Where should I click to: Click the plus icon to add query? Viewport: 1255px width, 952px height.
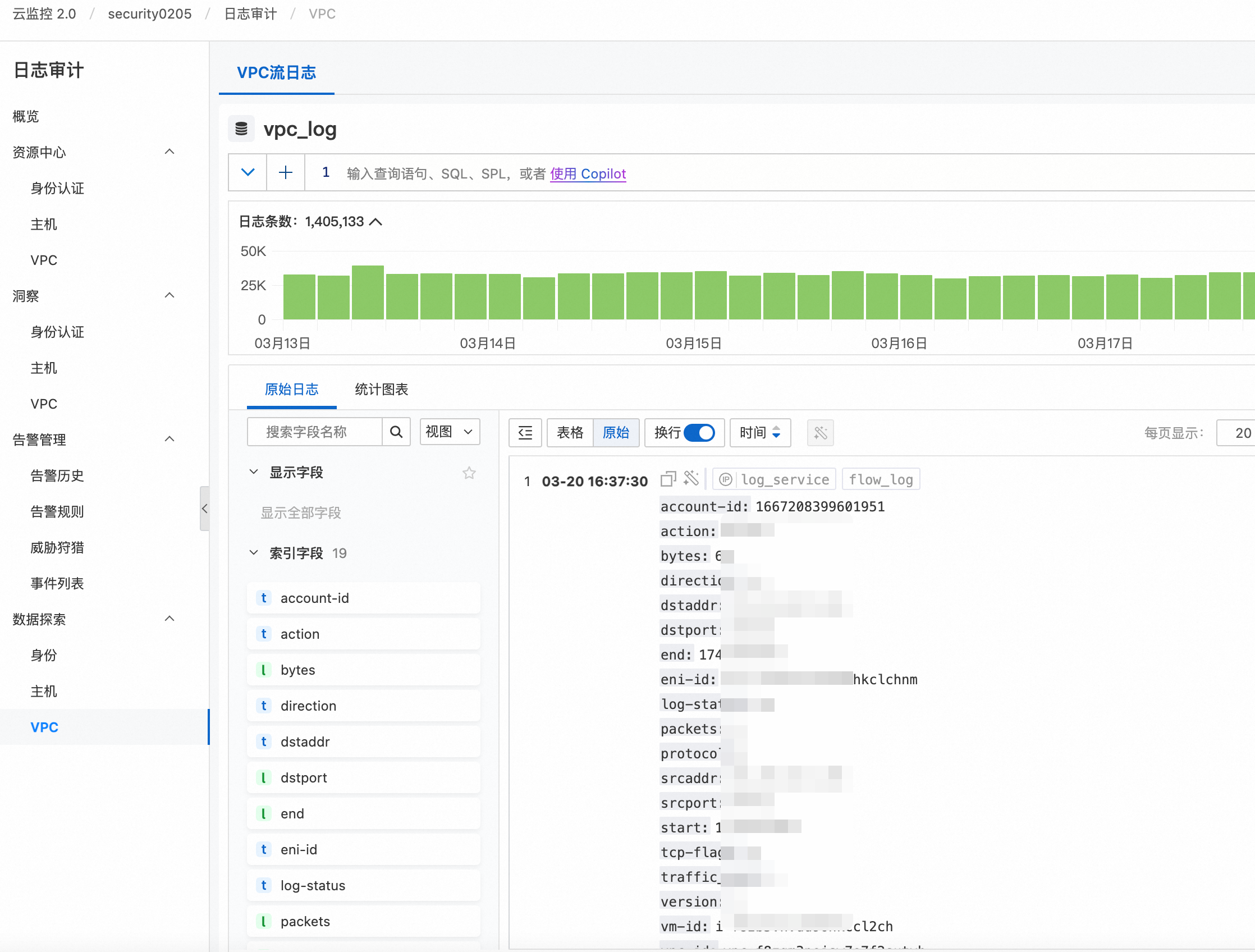click(286, 172)
